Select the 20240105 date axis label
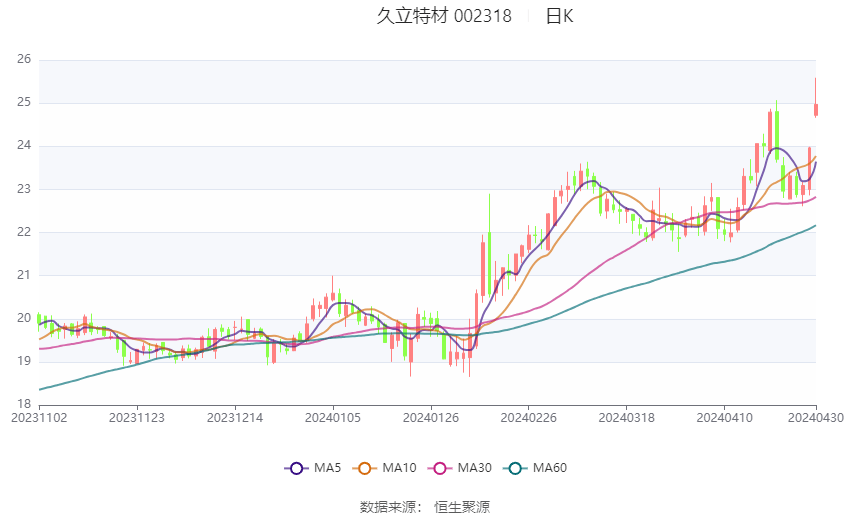This screenshot has height=517, width=850. click(x=333, y=418)
